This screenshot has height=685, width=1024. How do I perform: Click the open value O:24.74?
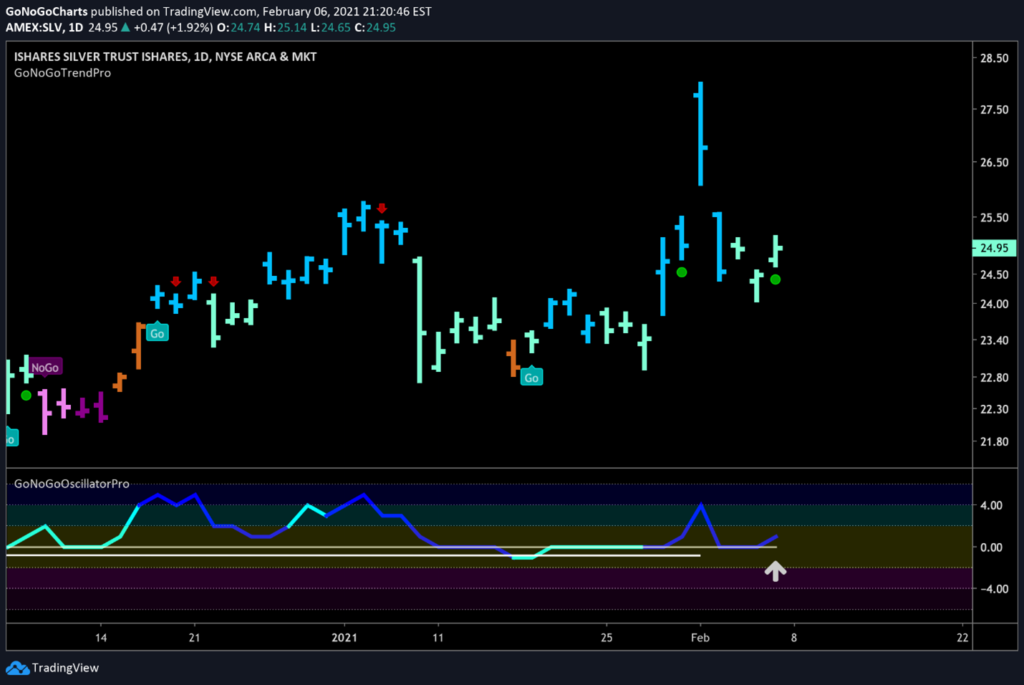tap(238, 27)
